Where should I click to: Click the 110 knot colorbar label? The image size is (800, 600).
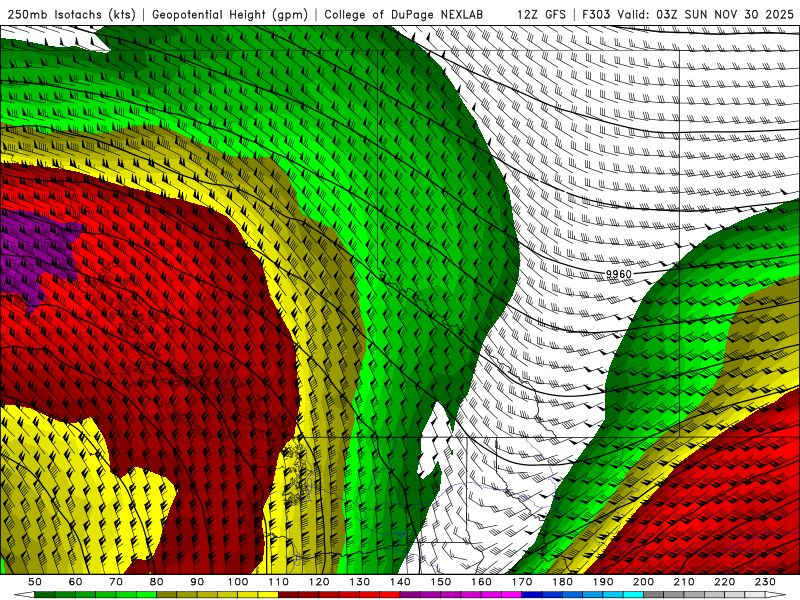[x=279, y=582]
